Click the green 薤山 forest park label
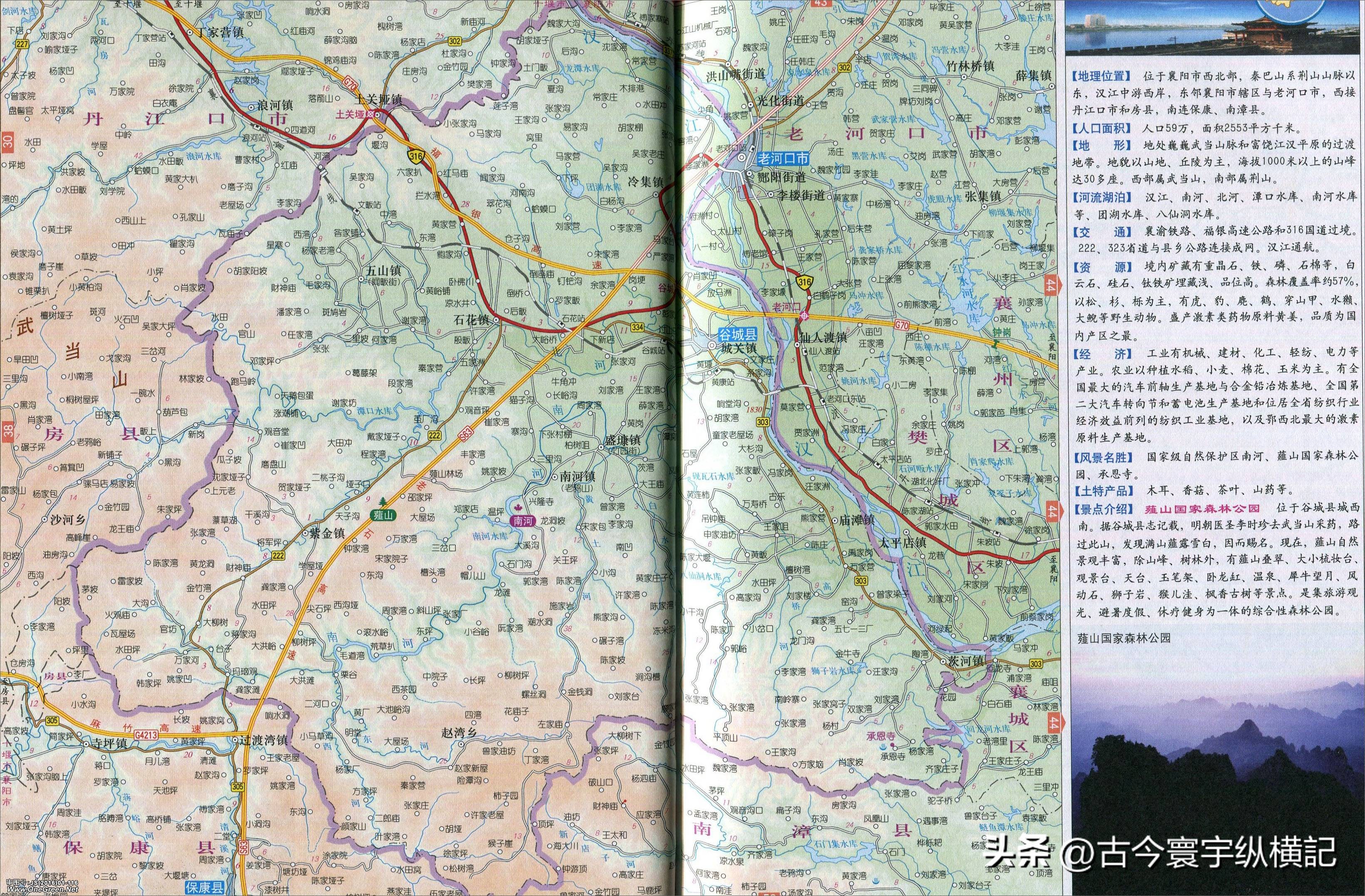1365x896 pixels. tap(382, 515)
